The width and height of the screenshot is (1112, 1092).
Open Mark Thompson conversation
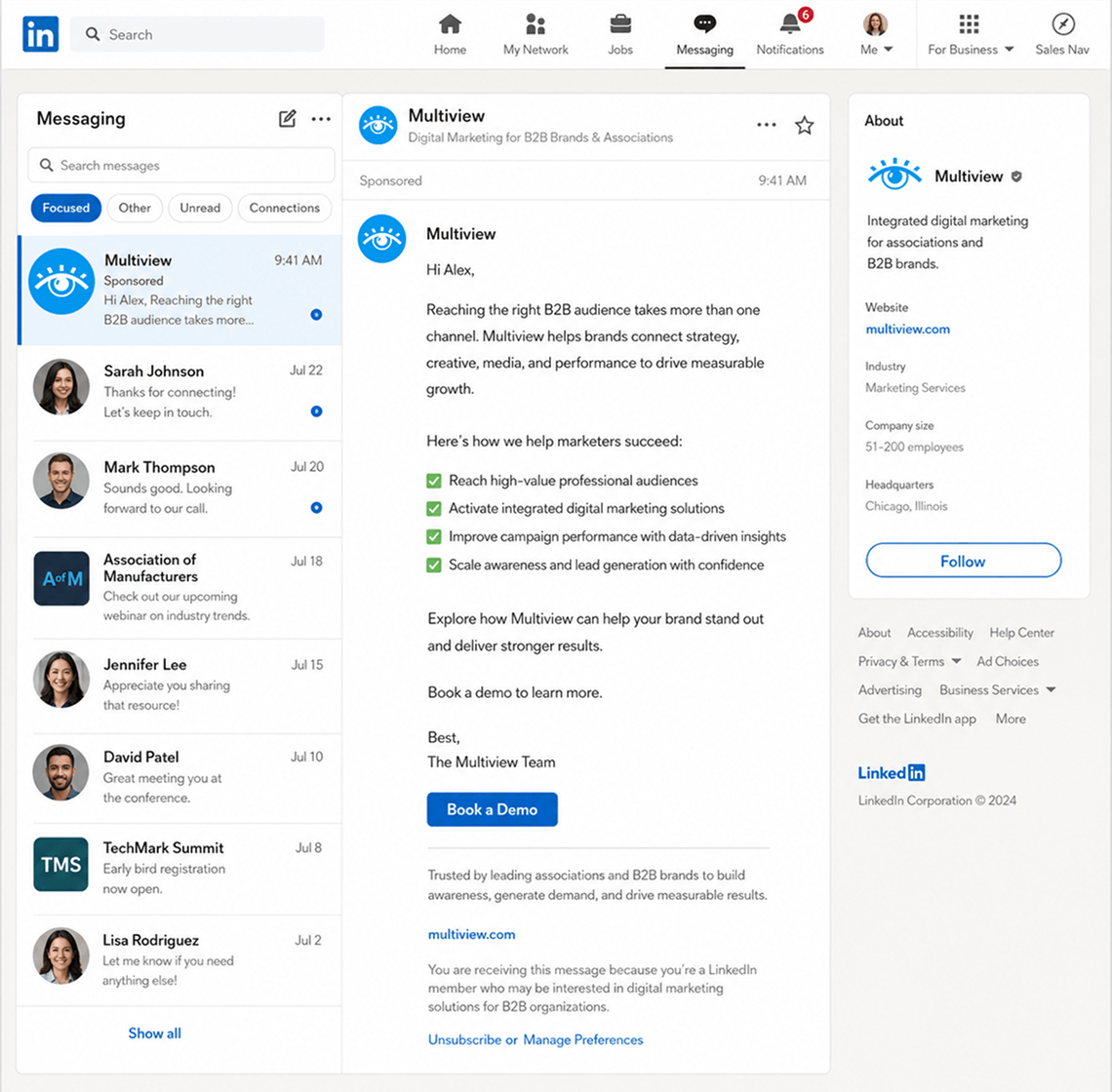(x=180, y=487)
